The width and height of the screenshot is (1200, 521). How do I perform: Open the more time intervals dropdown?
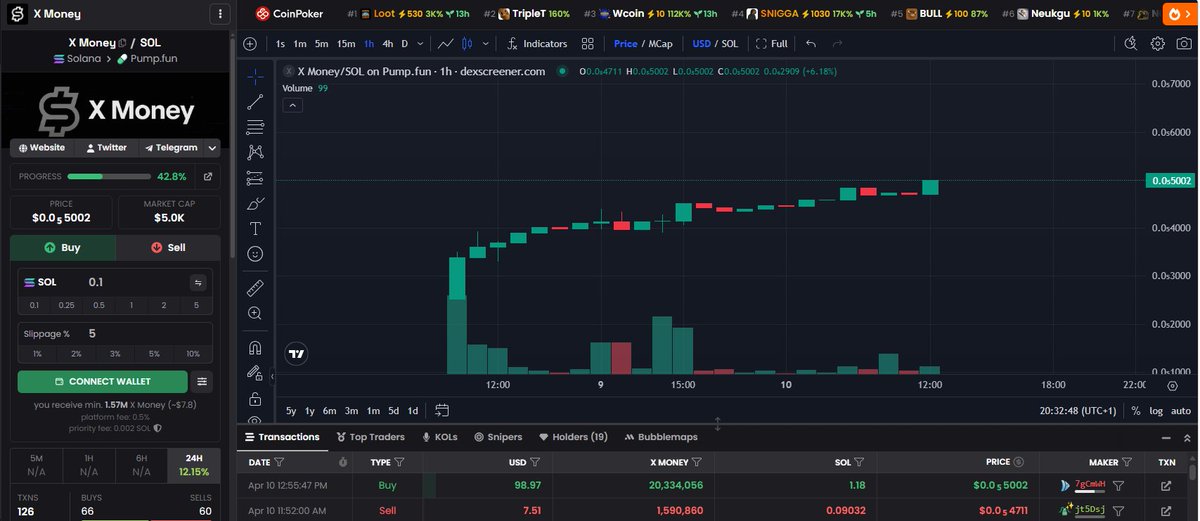click(x=419, y=44)
